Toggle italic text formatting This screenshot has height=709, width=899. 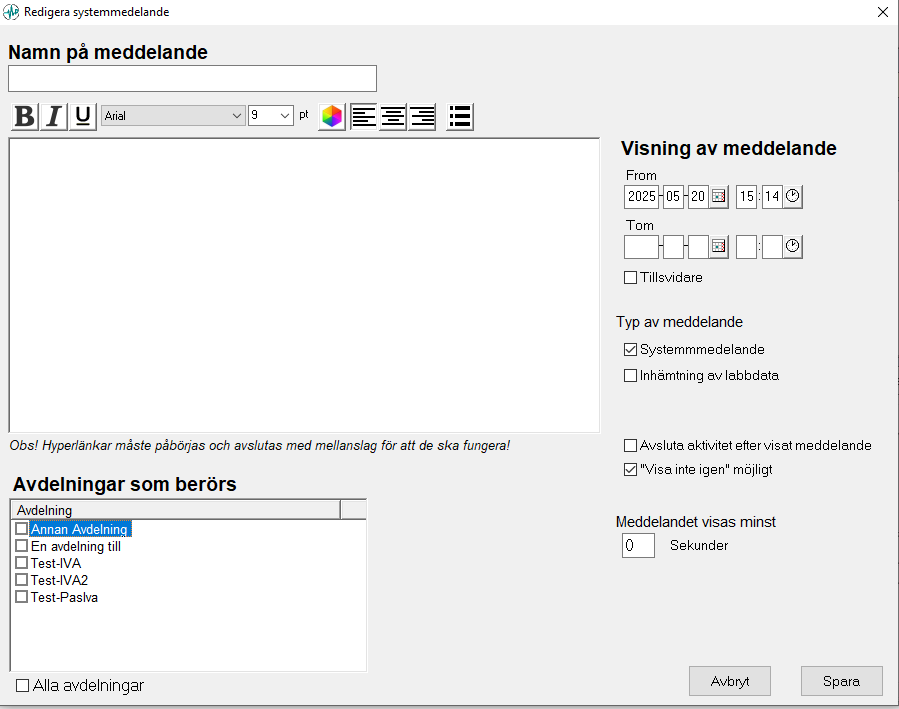point(54,117)
